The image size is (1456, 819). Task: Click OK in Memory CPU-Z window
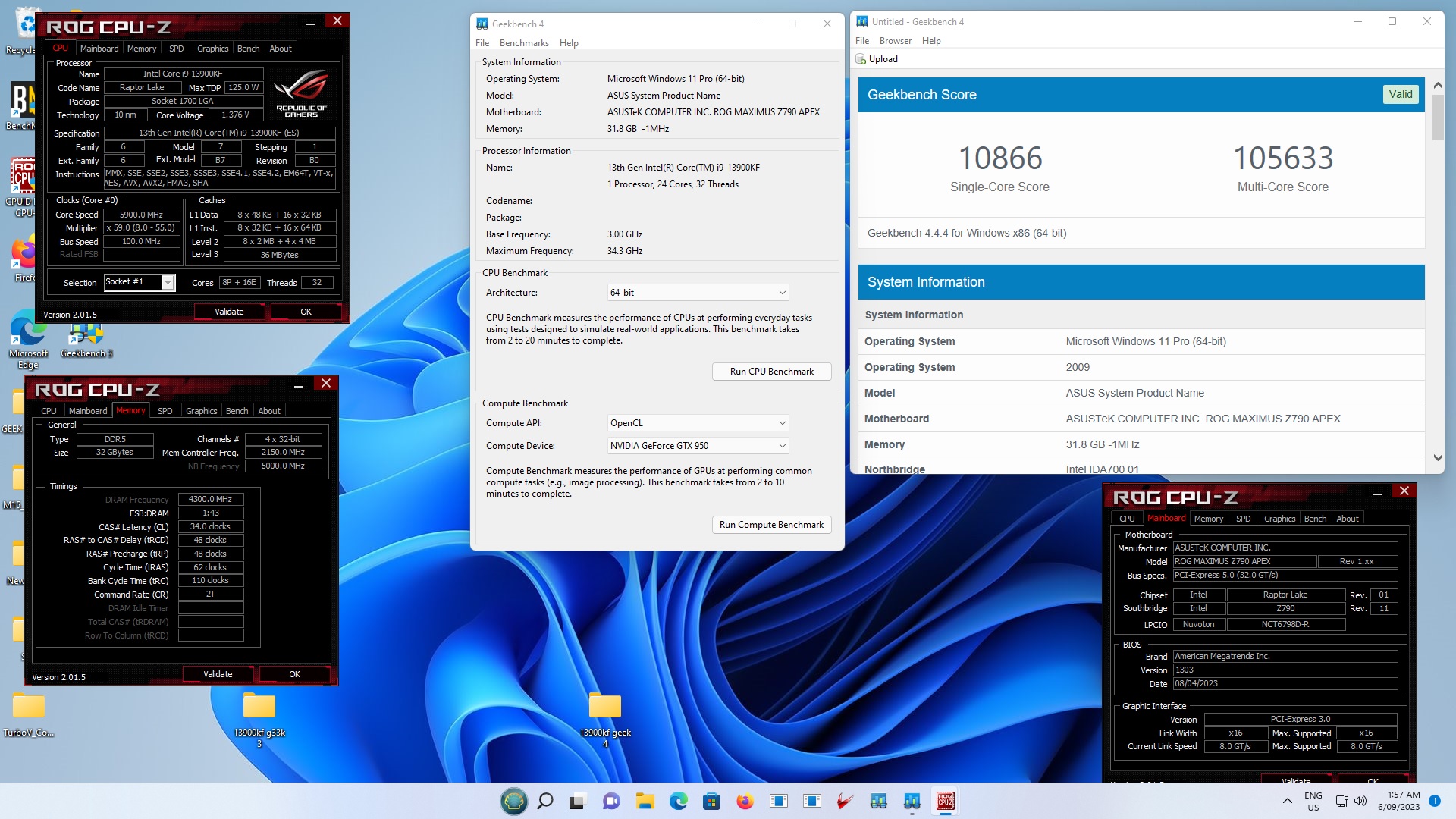(294, 674)
